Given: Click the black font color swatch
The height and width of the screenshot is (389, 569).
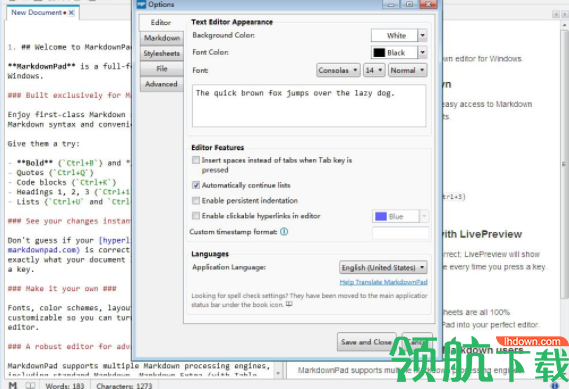Looking at the screenshot, I should pos(379,53).
